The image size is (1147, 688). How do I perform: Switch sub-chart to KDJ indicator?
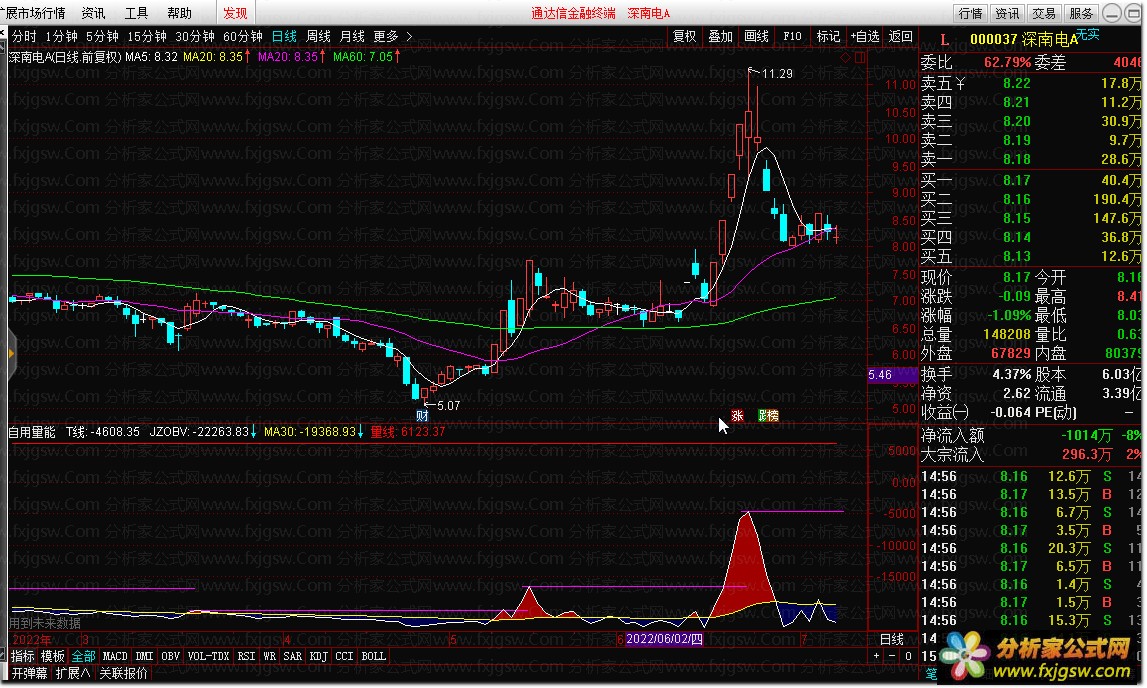pyautogui.click(x=318, y=656)
